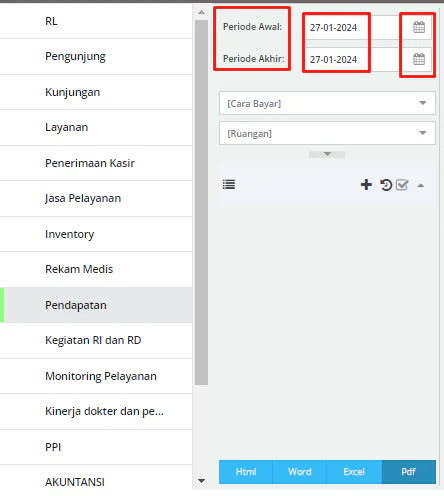Select Pdf output format
Image resolution: width=444 pixels, height=496 pixels.
click(x=409, y=472)
